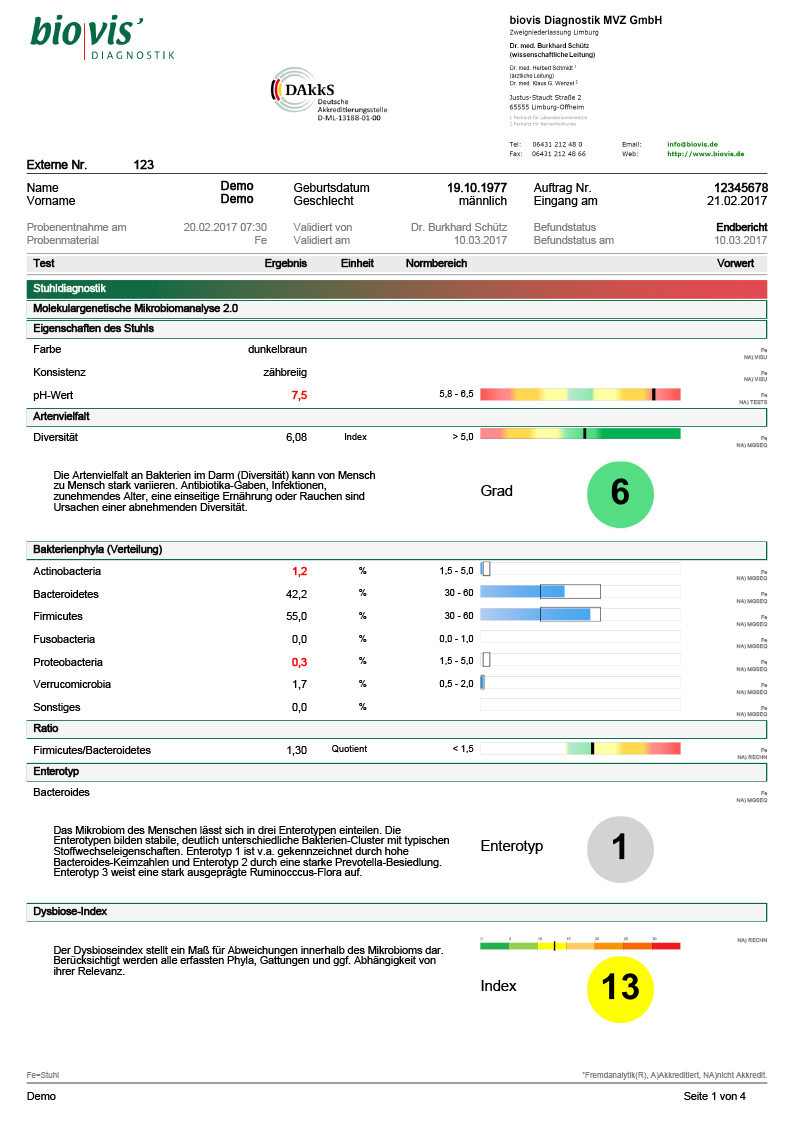Click the Konsistenz result zähbreiig

[285, 372]
